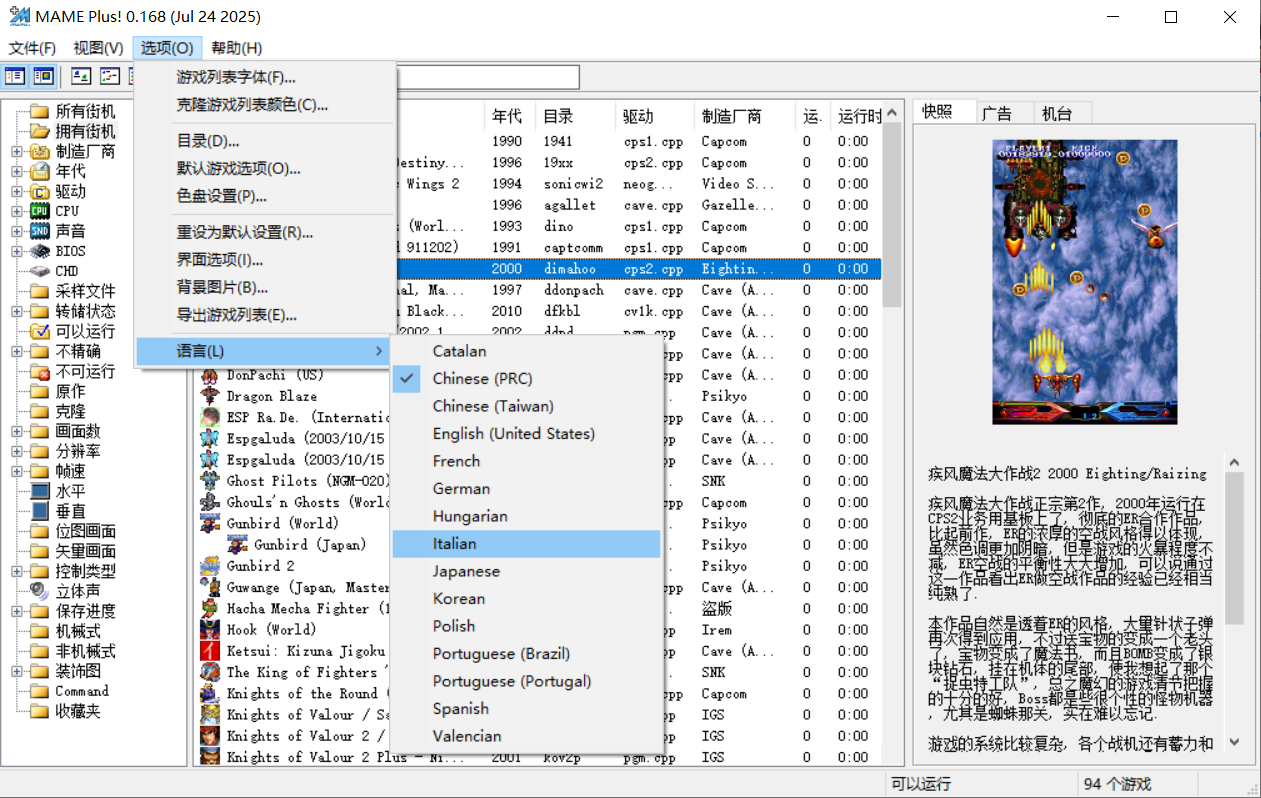Click the BIOS chip icon in folder tree
This screenshot has height=798, width=1261.
coord(39,251)
